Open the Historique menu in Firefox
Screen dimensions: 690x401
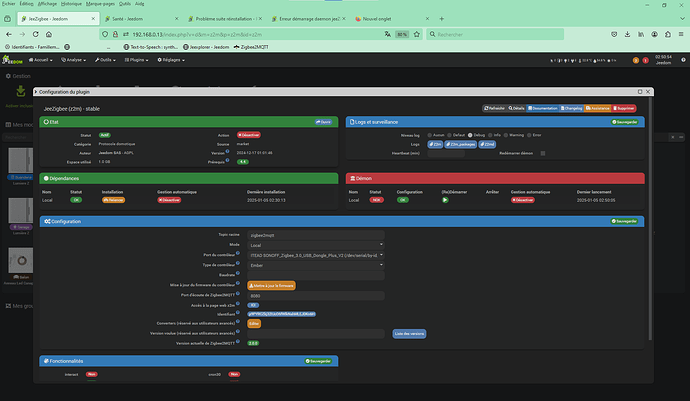[x=71, y=4]
